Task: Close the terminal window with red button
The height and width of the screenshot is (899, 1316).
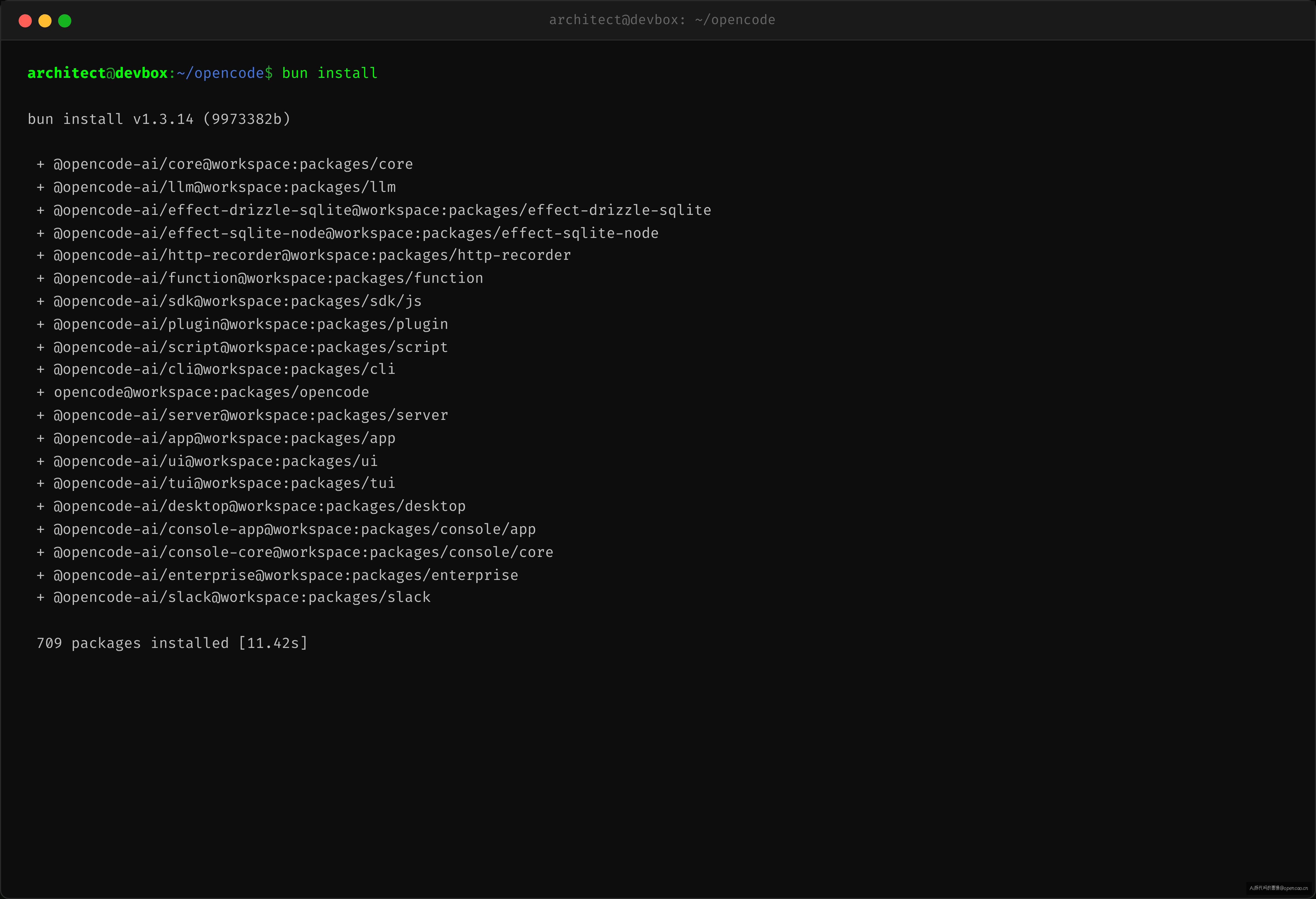Action: [25, 21]
